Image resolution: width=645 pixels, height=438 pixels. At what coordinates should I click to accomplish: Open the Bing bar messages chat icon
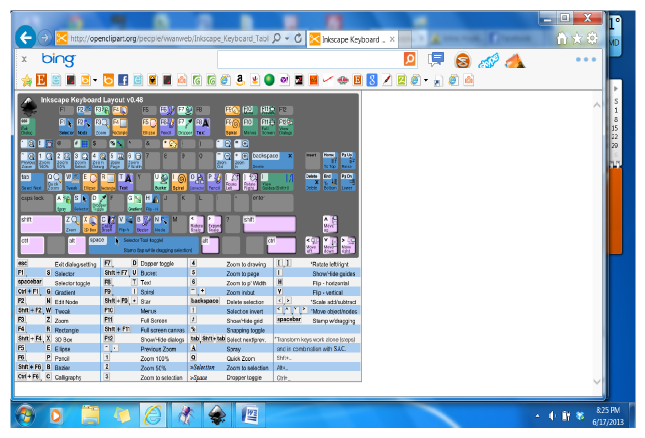(436, 60)
